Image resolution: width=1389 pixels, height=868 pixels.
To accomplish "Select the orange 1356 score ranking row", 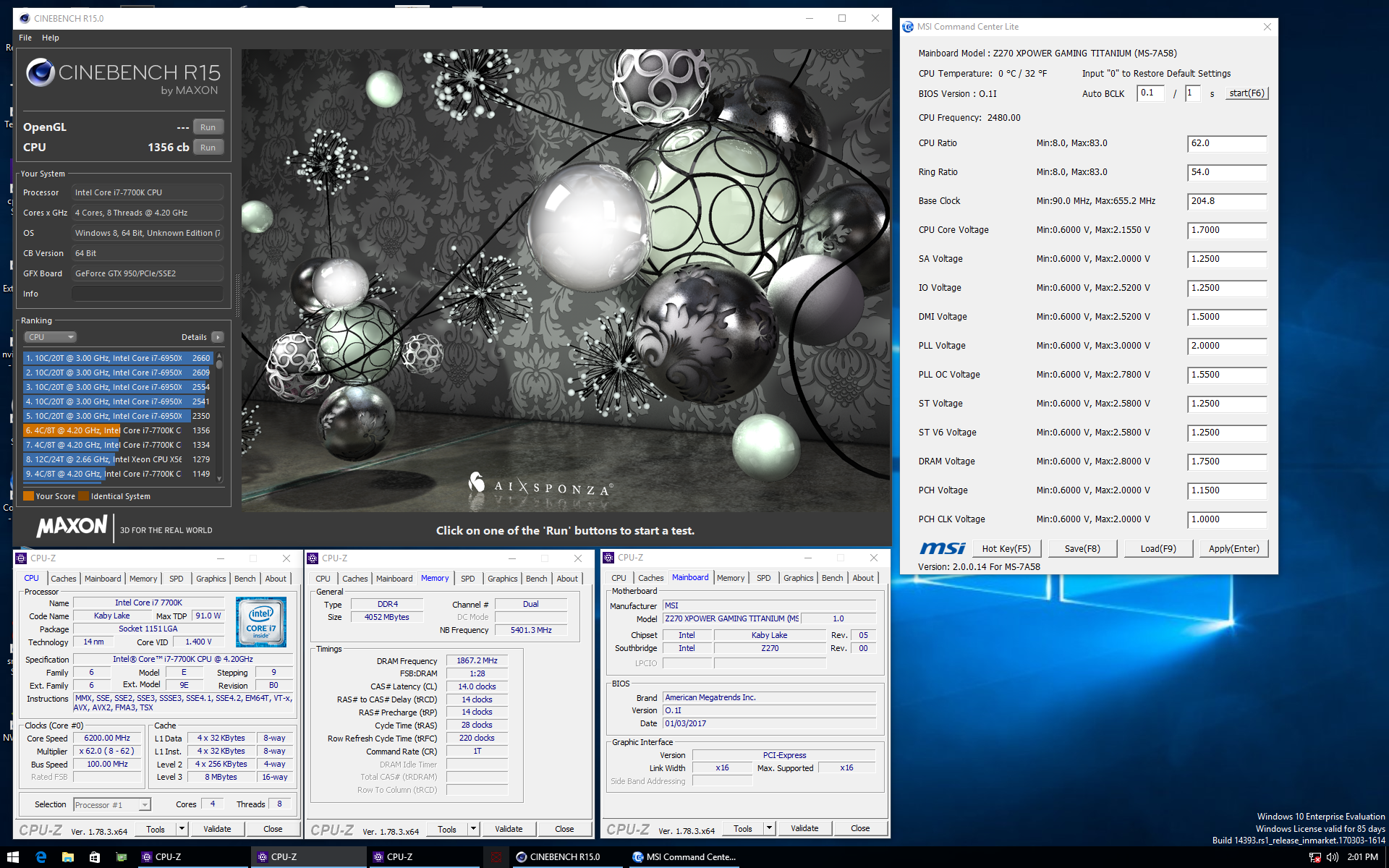I will pyautogui.click(x=118, y=430).
